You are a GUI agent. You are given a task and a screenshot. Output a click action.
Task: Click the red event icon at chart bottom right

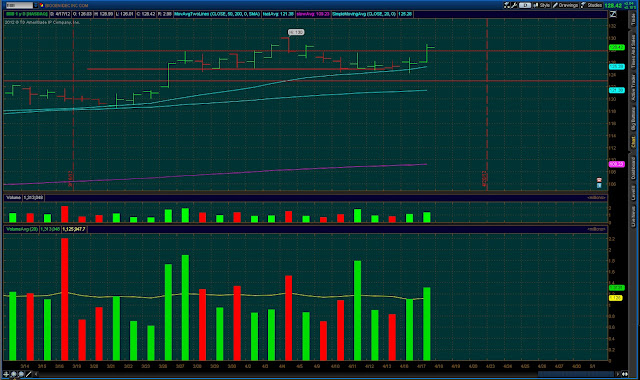coord(599,180)
